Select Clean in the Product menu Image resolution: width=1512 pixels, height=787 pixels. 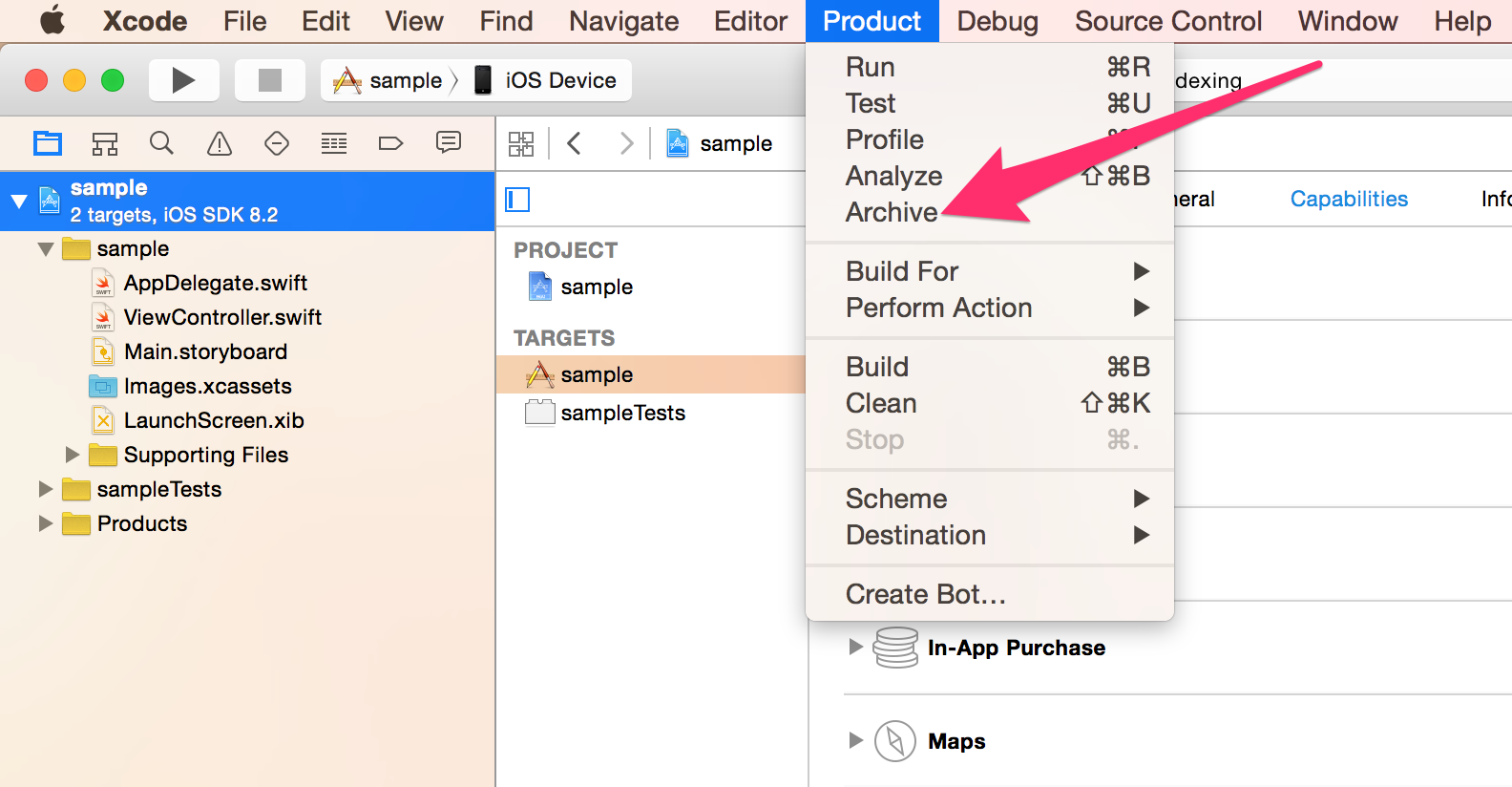881,403
